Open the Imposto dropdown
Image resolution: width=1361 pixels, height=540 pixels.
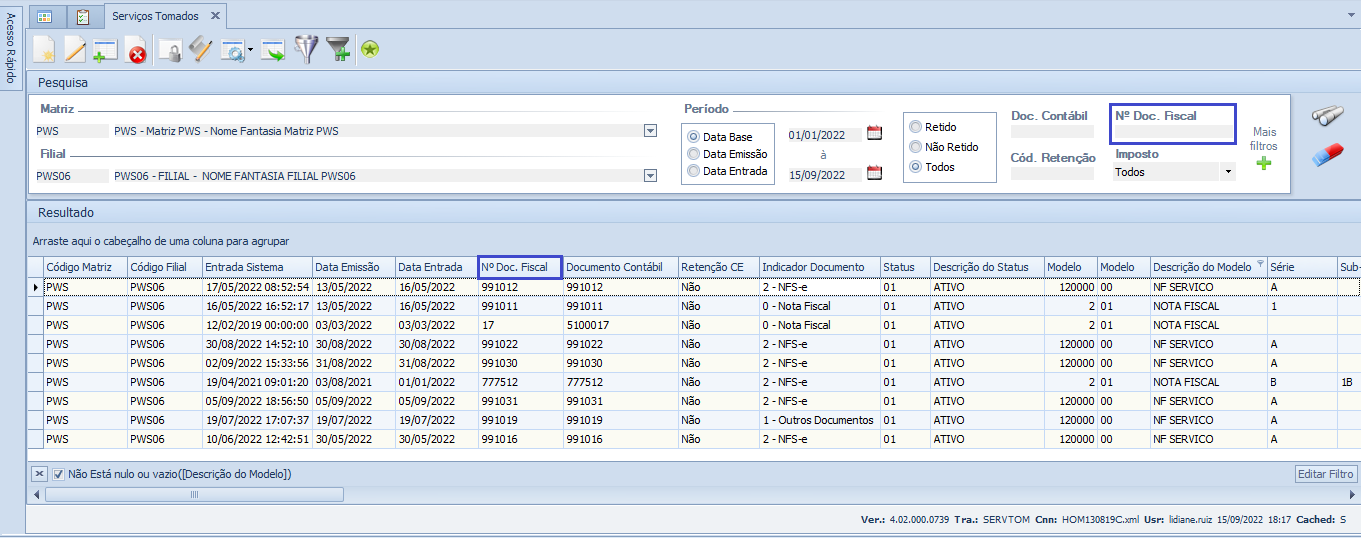coord(1228,172)
